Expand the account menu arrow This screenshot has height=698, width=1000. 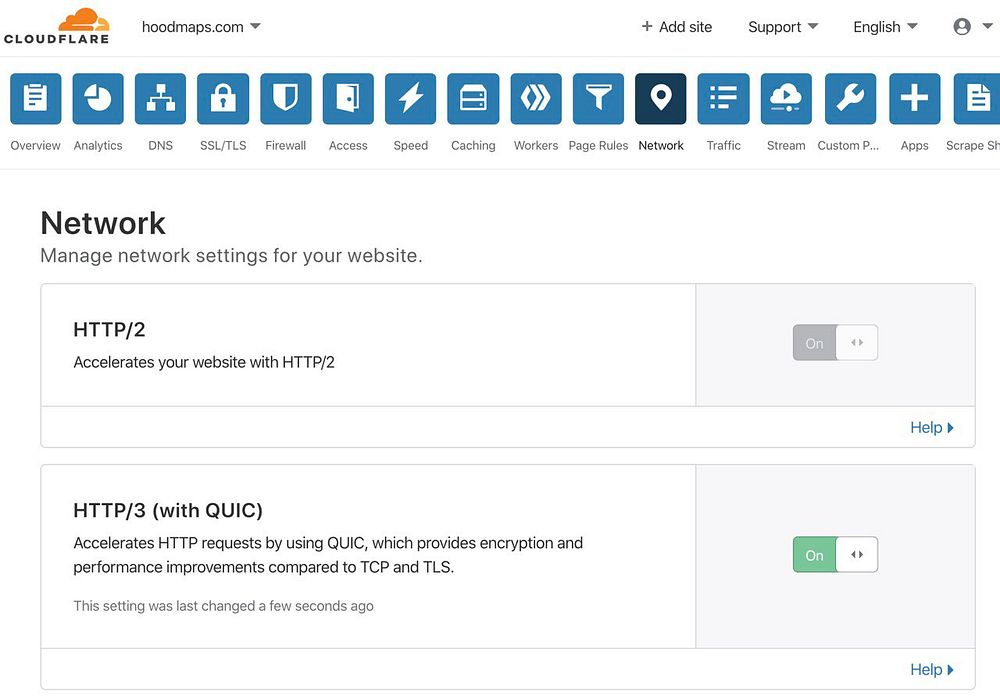point(987,26)
